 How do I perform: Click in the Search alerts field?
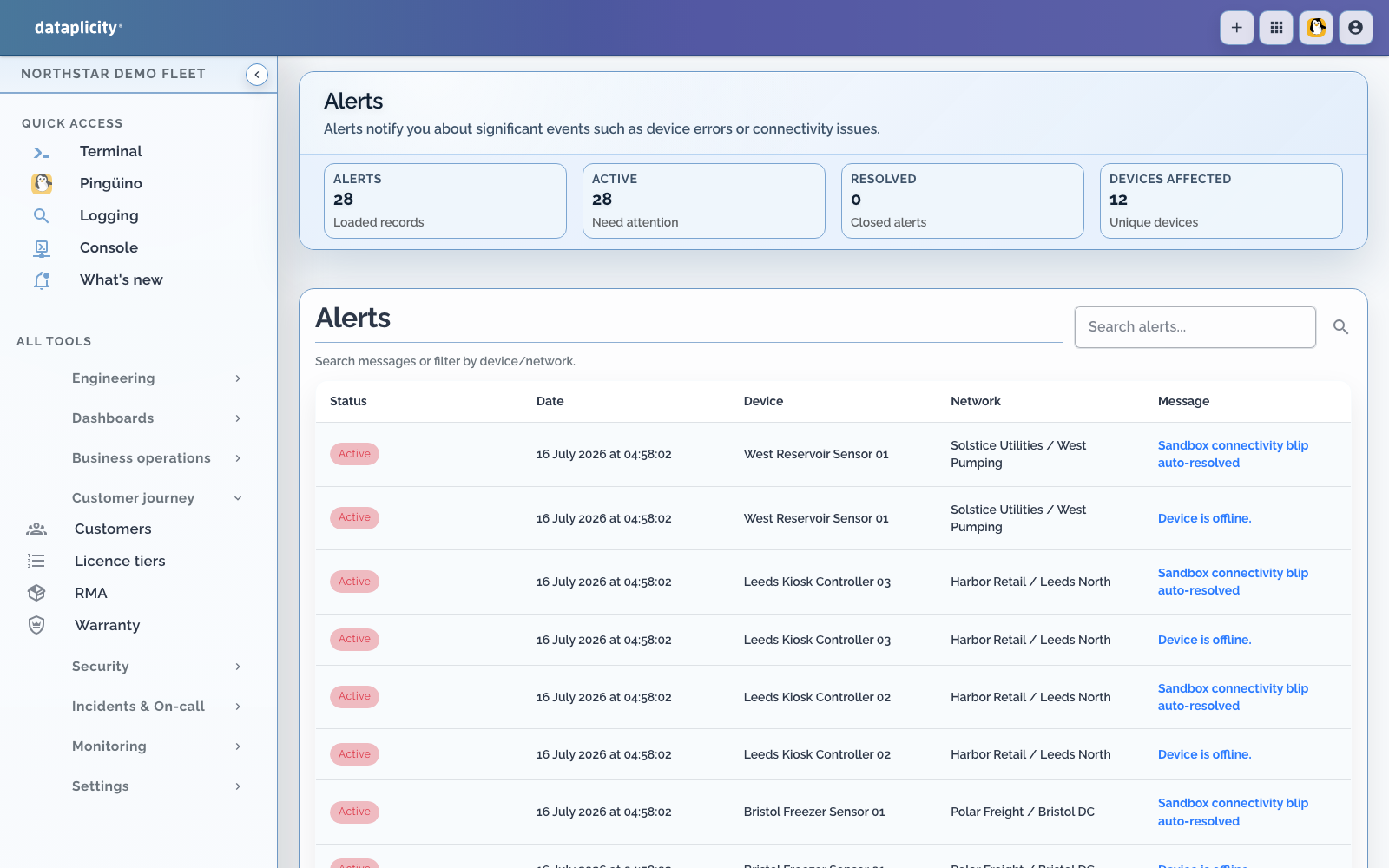[x=1195, y=327]
